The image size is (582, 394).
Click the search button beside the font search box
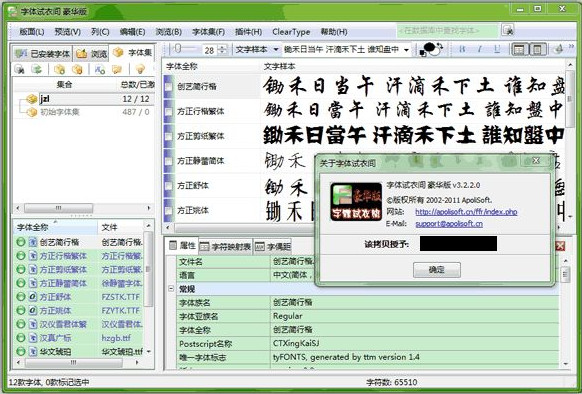[x=507, y=30]
